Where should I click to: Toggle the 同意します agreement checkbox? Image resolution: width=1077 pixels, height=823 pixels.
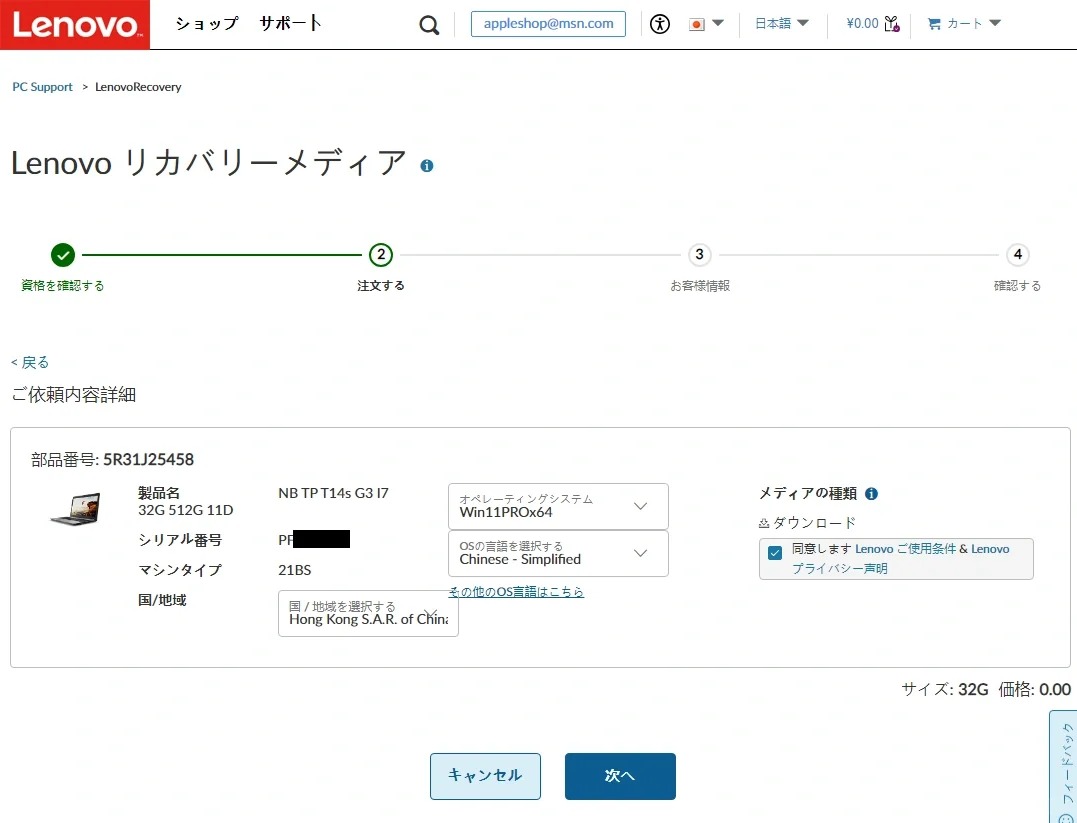click(775, 553)
